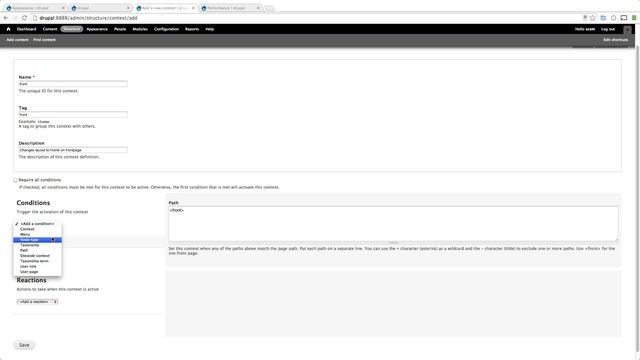Choose 'Taxonomy' in the condition list
Viewport: 640px width, 360px height.
pyautogui.click(x=37, y=245)
